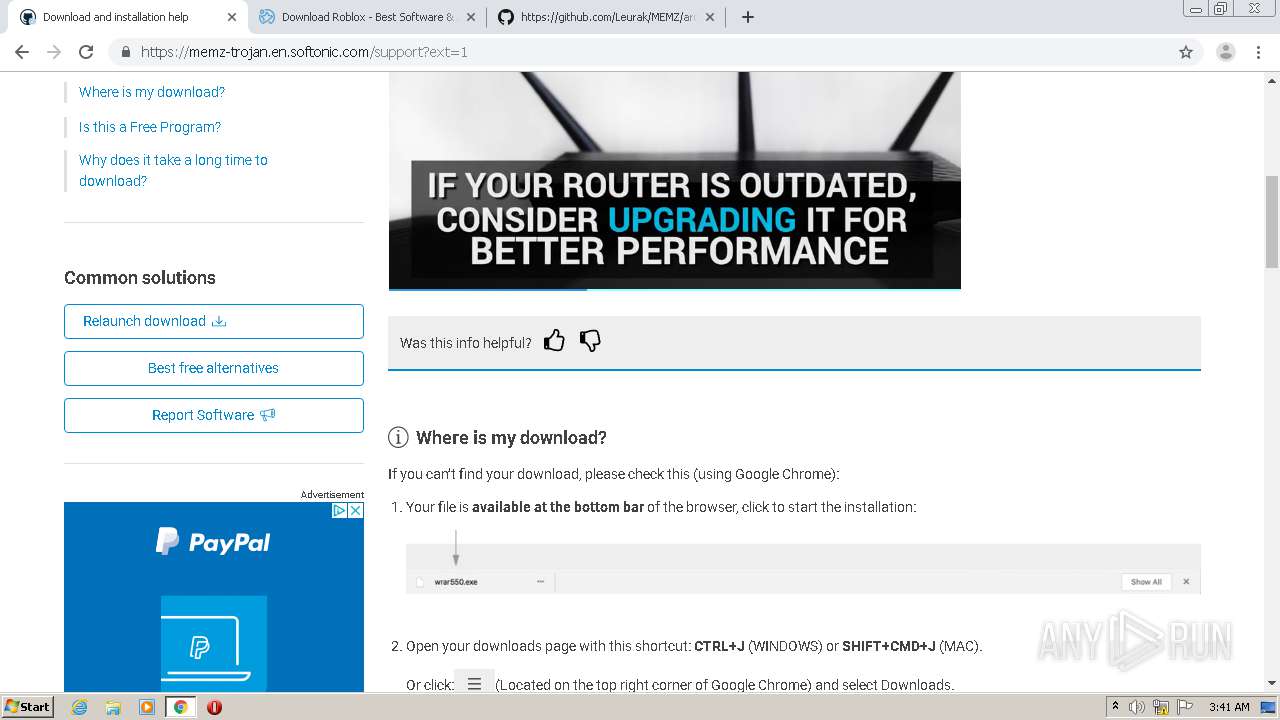This screenshot has height=720, width=1280.
Task: Select the Chrome taskbar button
Action: [x=180, y=707]
